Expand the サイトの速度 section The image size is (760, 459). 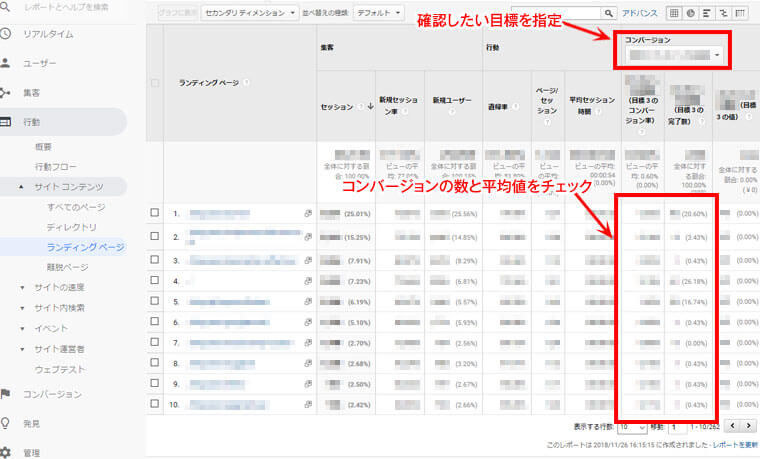coord(22,288)
